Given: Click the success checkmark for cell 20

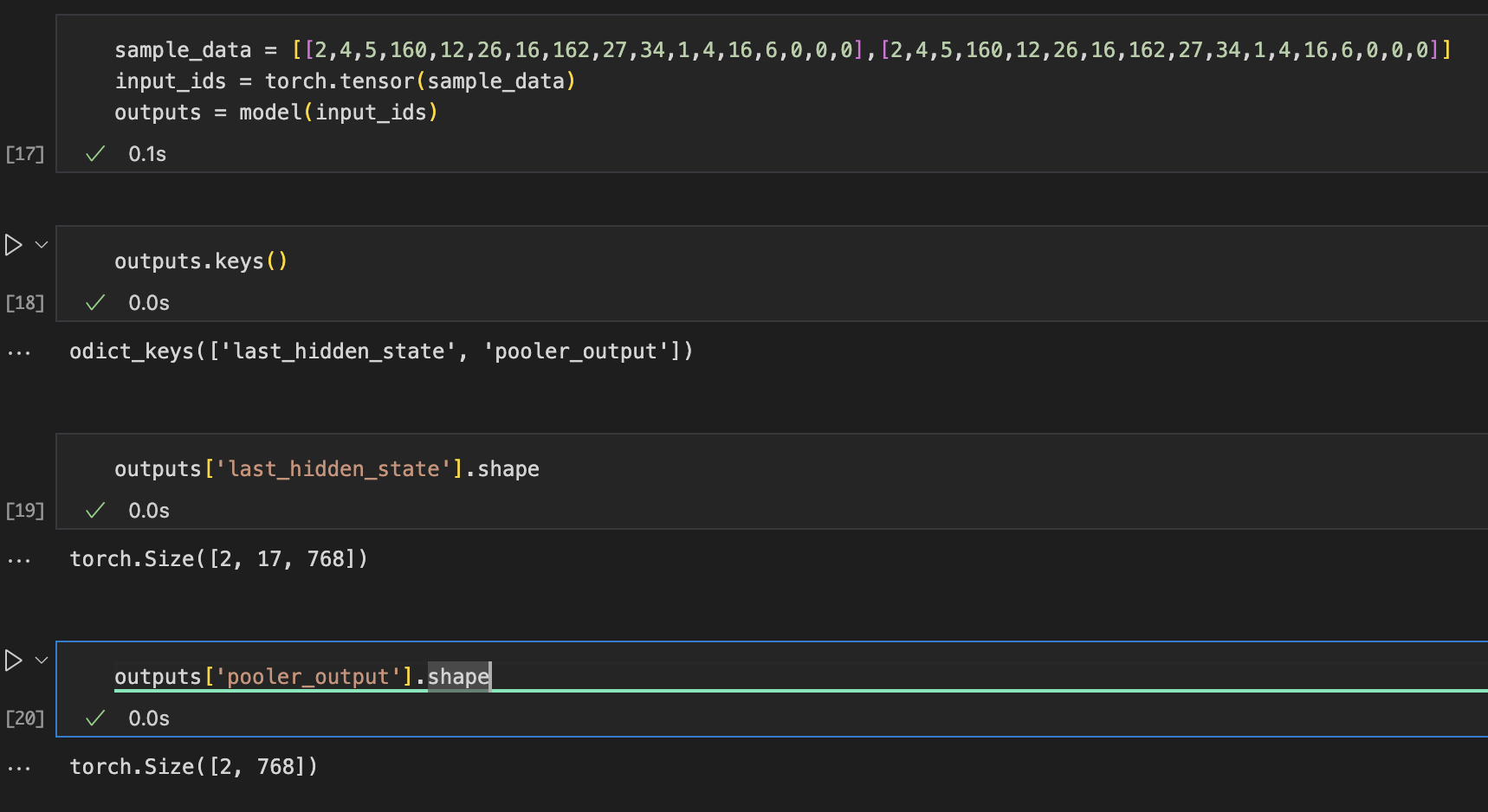Looking at the screenshot, I should coord(95,718).
